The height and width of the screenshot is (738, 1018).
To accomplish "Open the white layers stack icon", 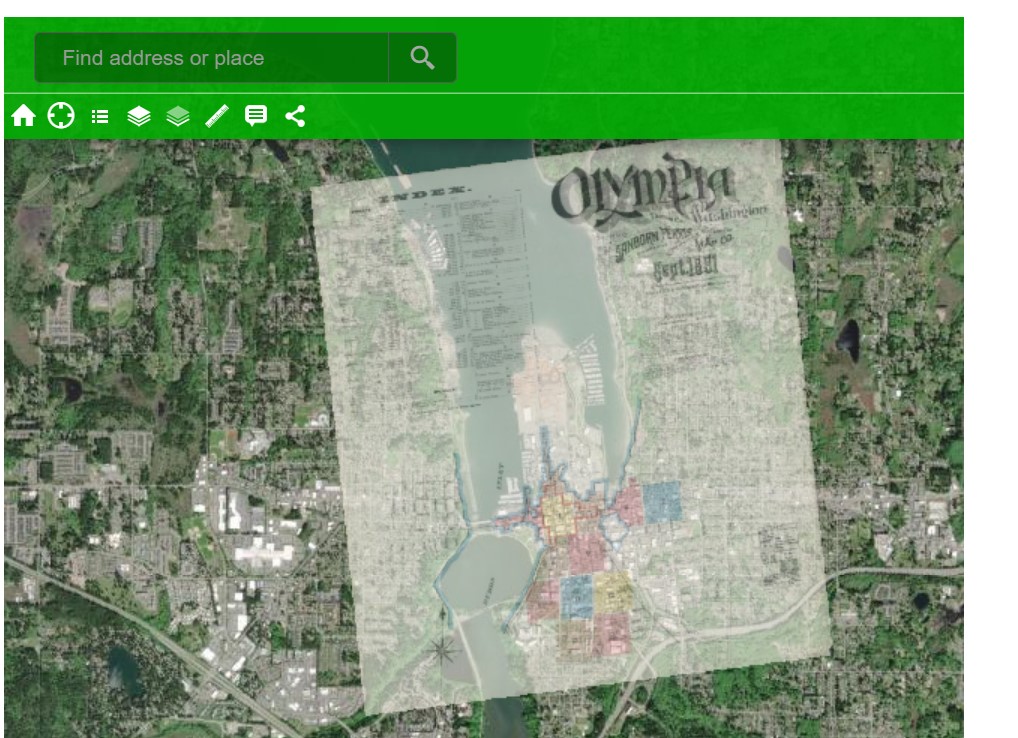I will (x=139, y=117).
